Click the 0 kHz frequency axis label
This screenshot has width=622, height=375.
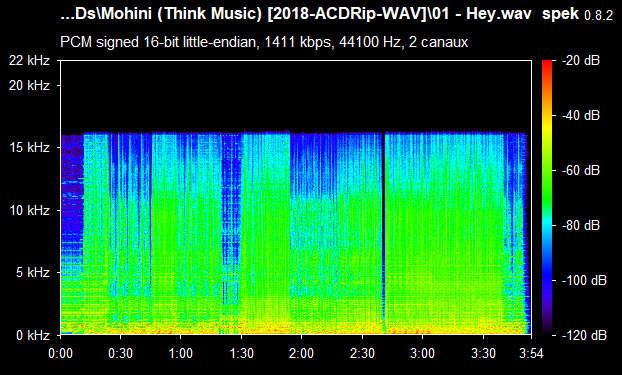pyautogui.click(x=33, y=335)
